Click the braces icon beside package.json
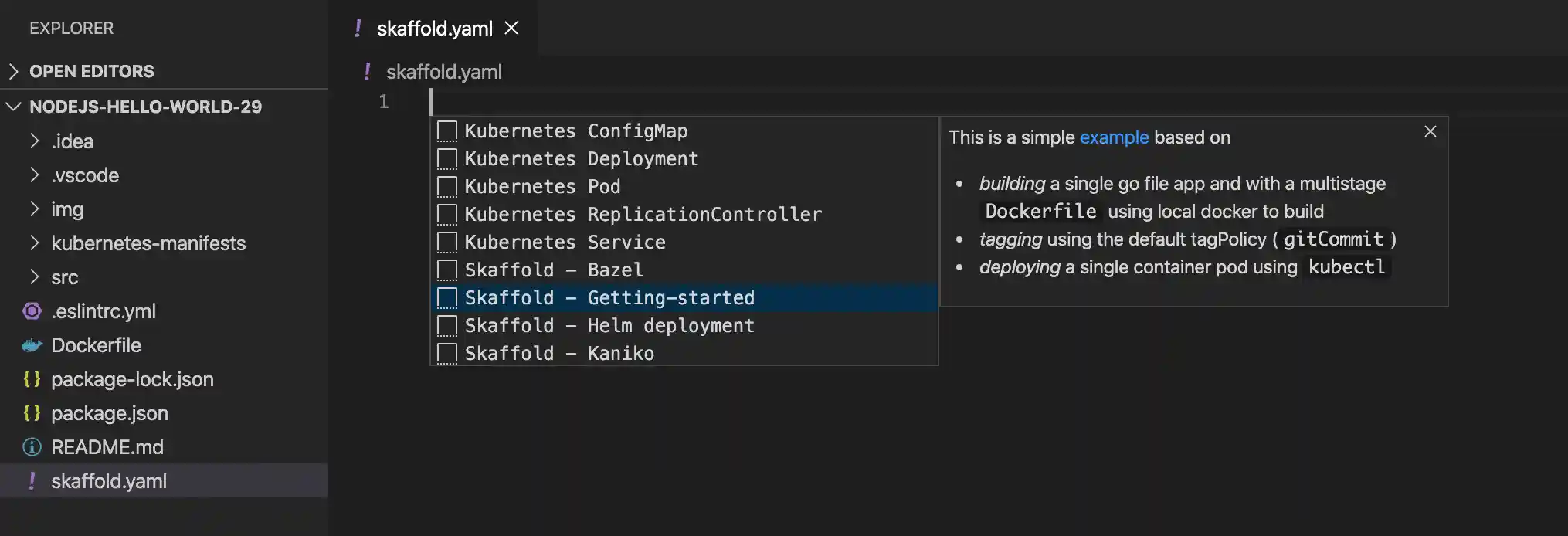This screenshot has height=536, width=1568. [31, 413]
